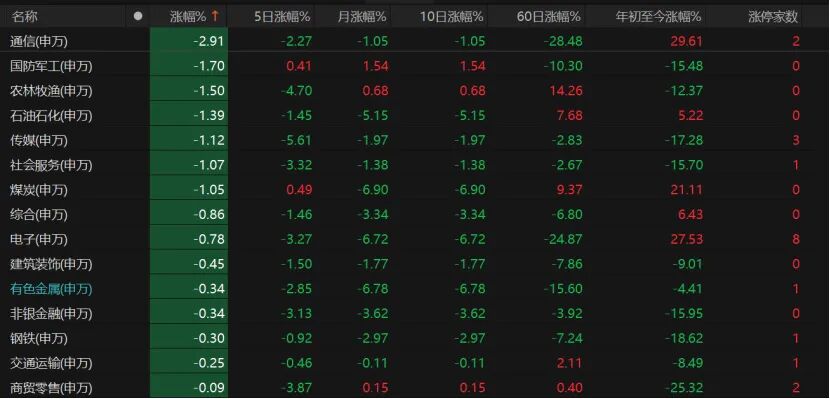Screen dimensions: 830x399
Task: Click 商贸零售 year-to-date value -25.32
Action: coord(683,387)
